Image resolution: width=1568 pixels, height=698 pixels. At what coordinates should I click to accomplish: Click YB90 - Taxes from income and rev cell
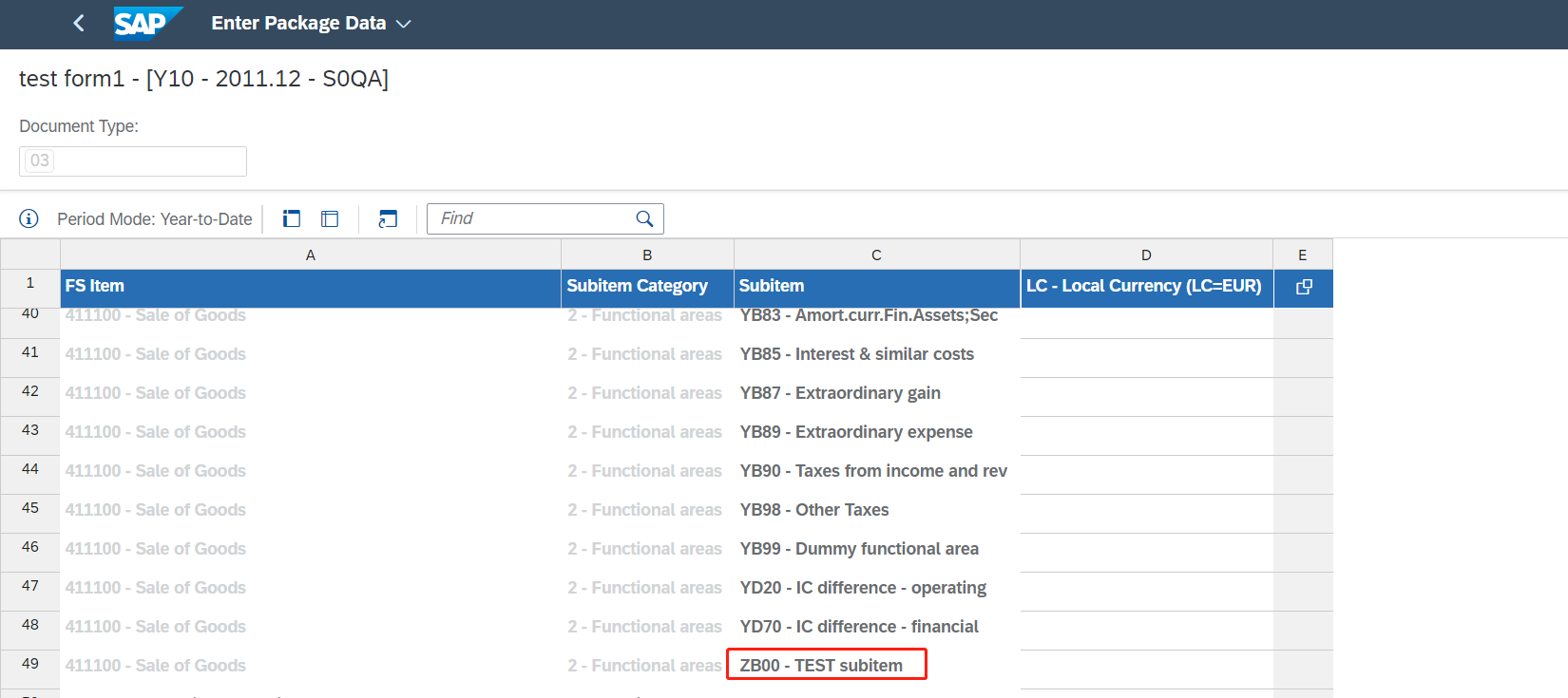[x=877, y=474]
